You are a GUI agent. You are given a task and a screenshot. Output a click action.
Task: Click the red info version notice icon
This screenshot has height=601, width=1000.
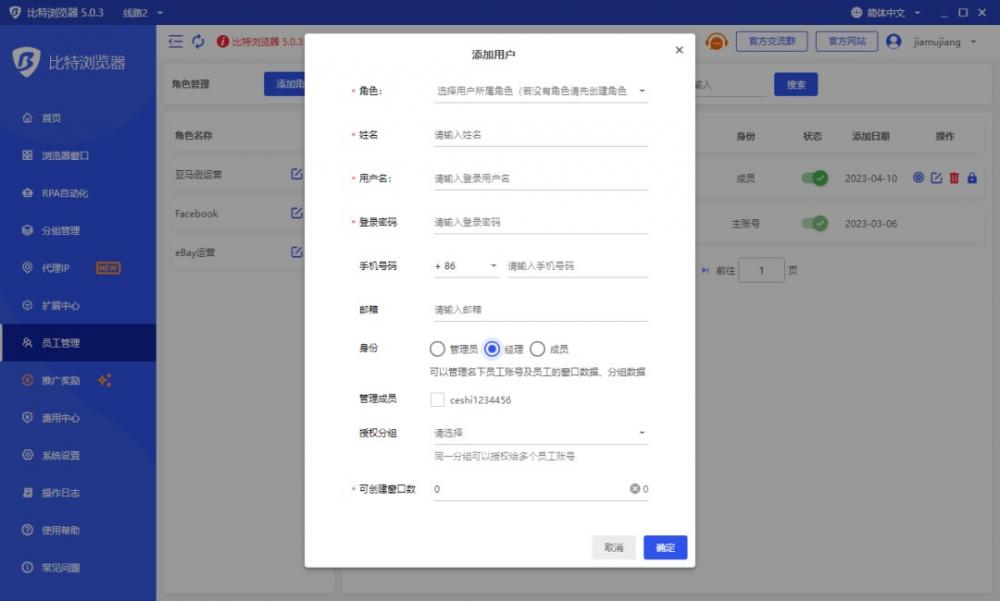point(223,41)
